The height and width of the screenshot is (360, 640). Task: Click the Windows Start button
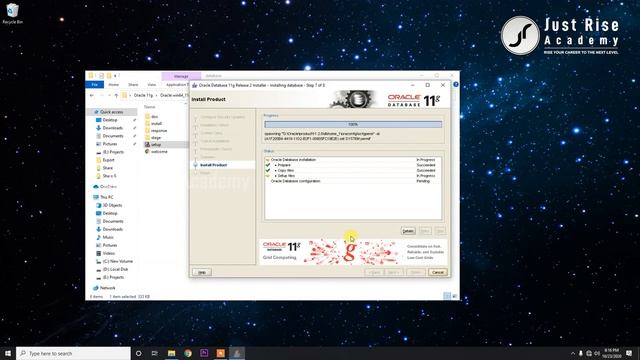pos(8,353)
